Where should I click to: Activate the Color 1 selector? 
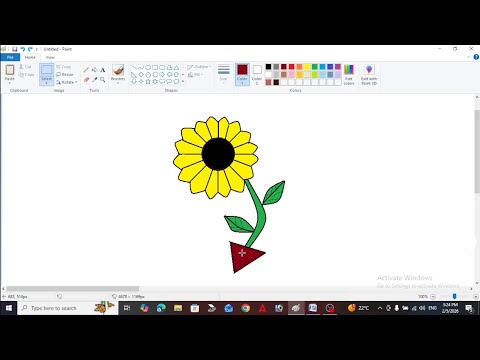242,74
